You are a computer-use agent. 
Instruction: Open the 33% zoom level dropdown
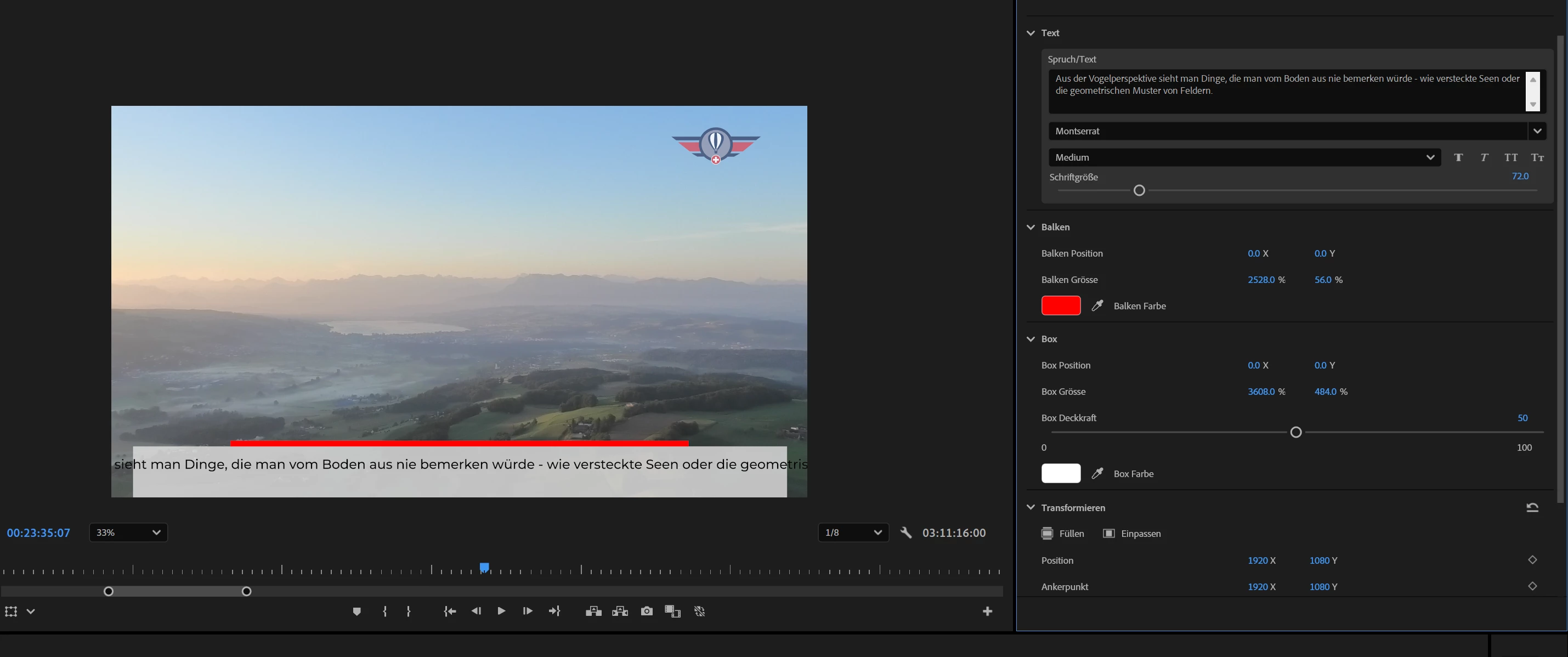(x=128, y=533)
